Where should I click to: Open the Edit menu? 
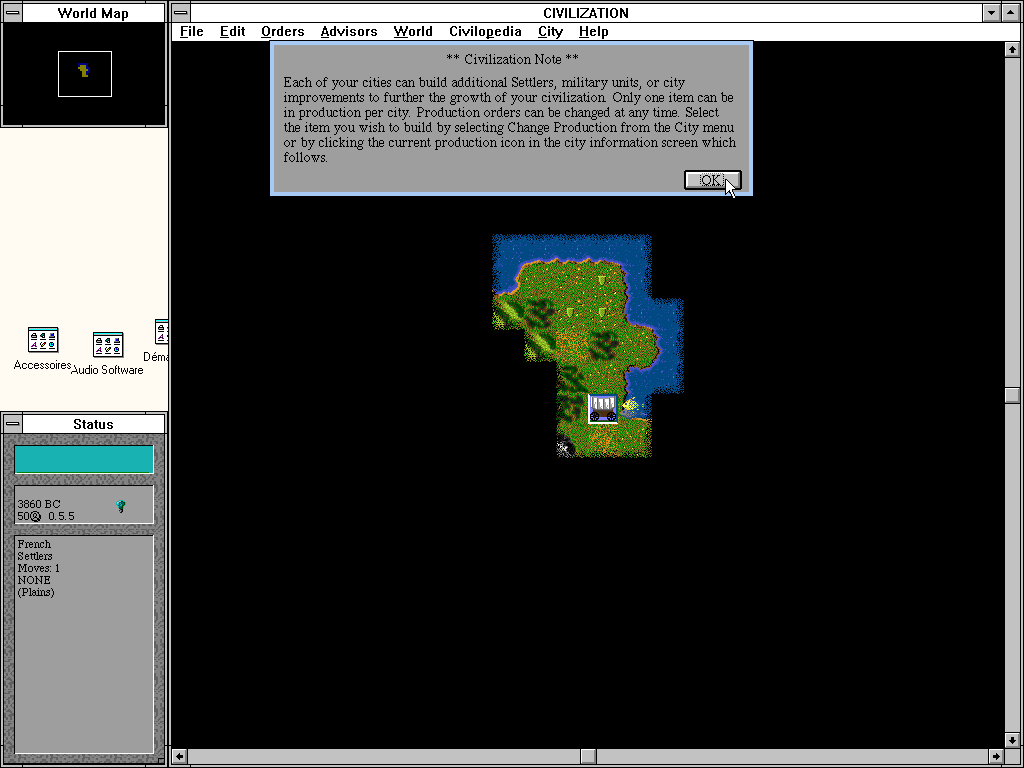[232, 31]
